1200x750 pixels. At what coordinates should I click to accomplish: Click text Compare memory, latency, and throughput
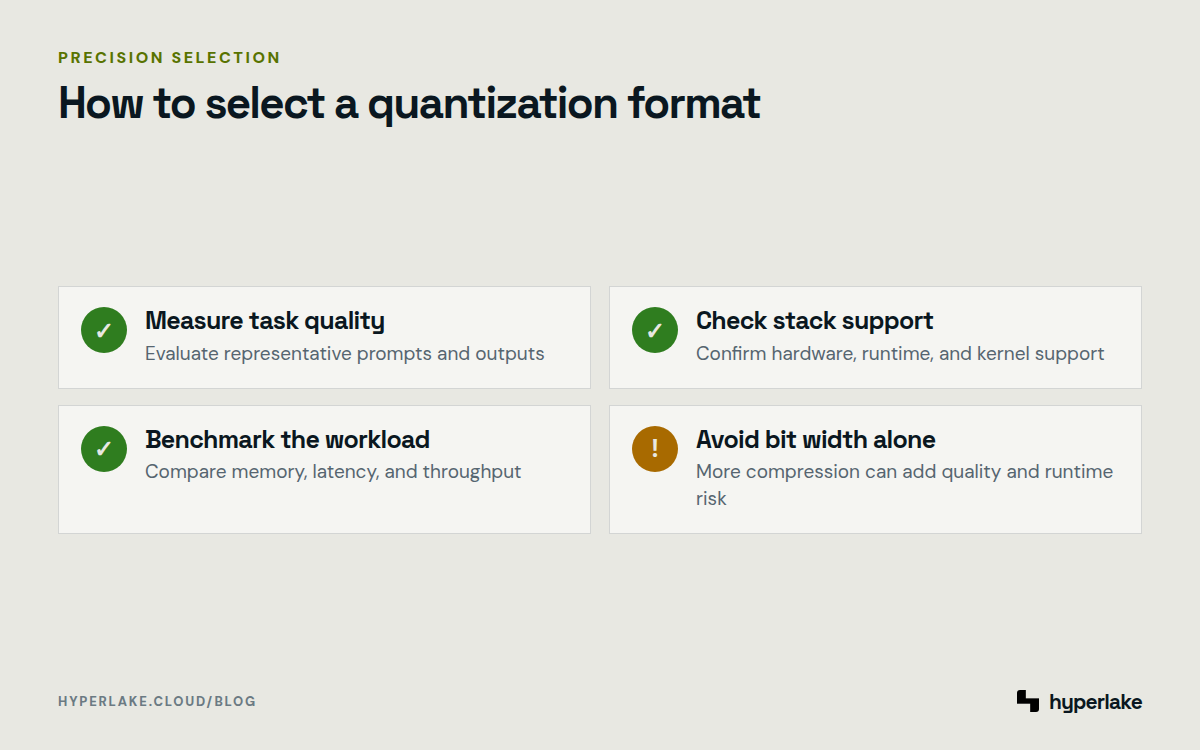(x=333, y=472)
